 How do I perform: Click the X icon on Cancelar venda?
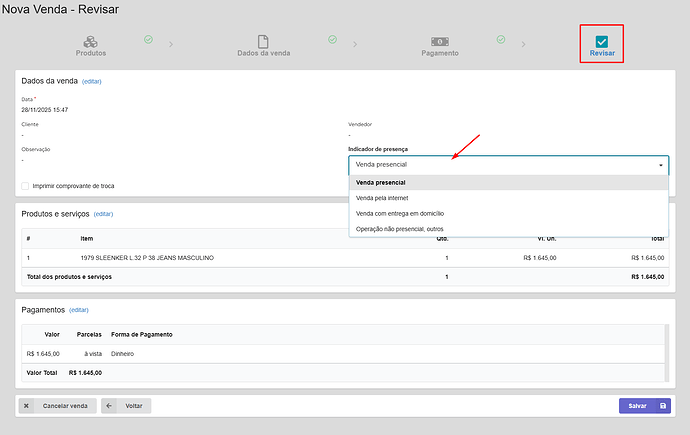pos(27,406)
